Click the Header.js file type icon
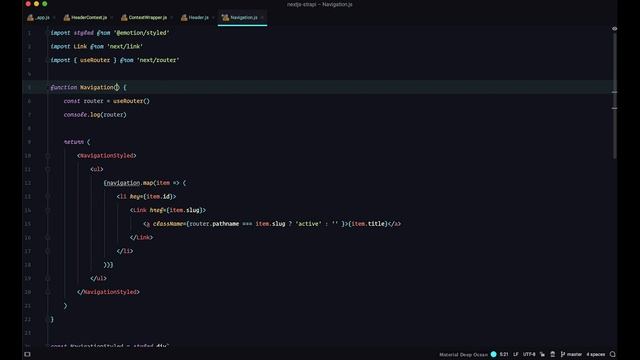This screenshot has height=360, width=640. point(184,17)
